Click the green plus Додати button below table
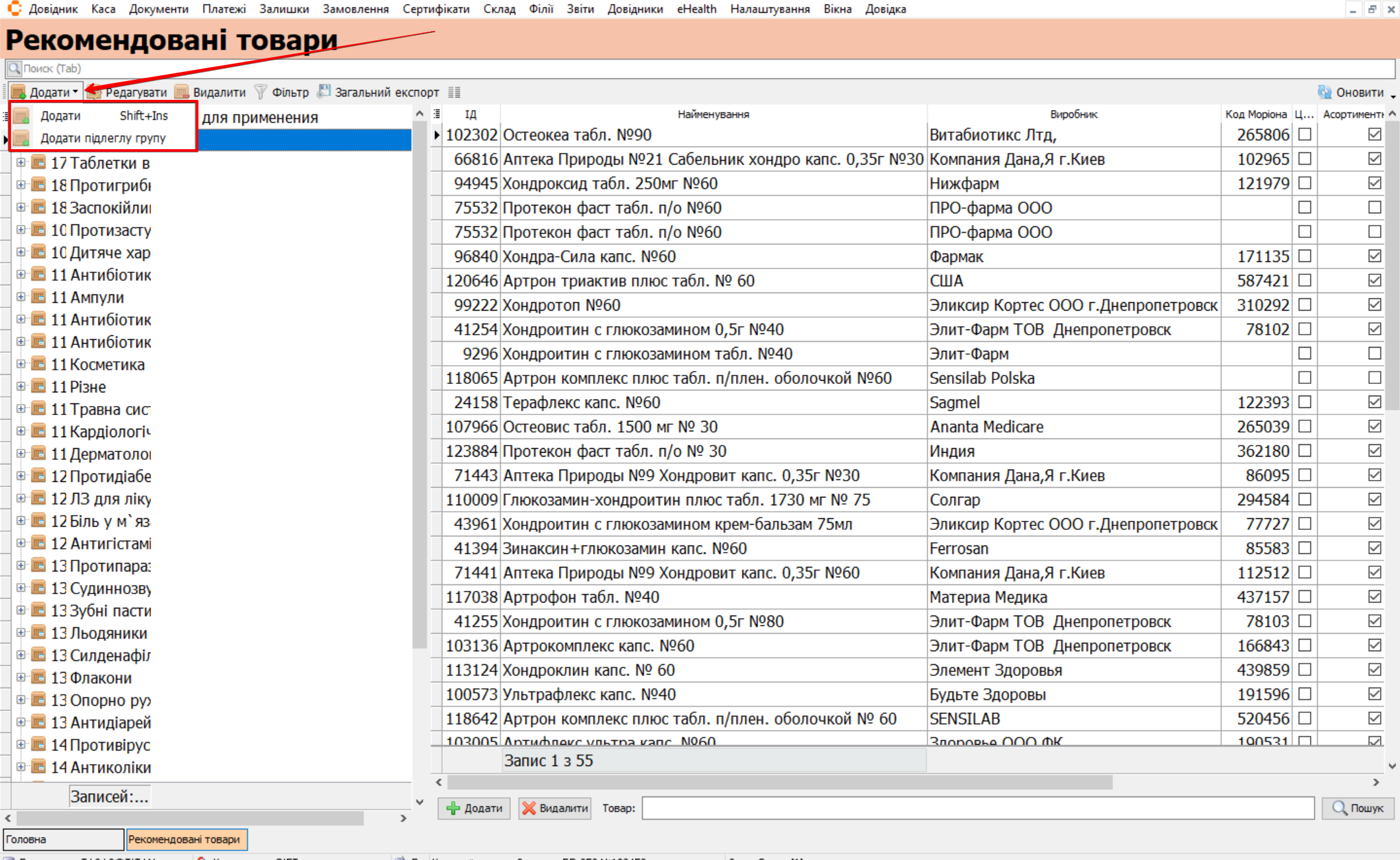The width and height of the screenshot is (1400, 860). 474,808
